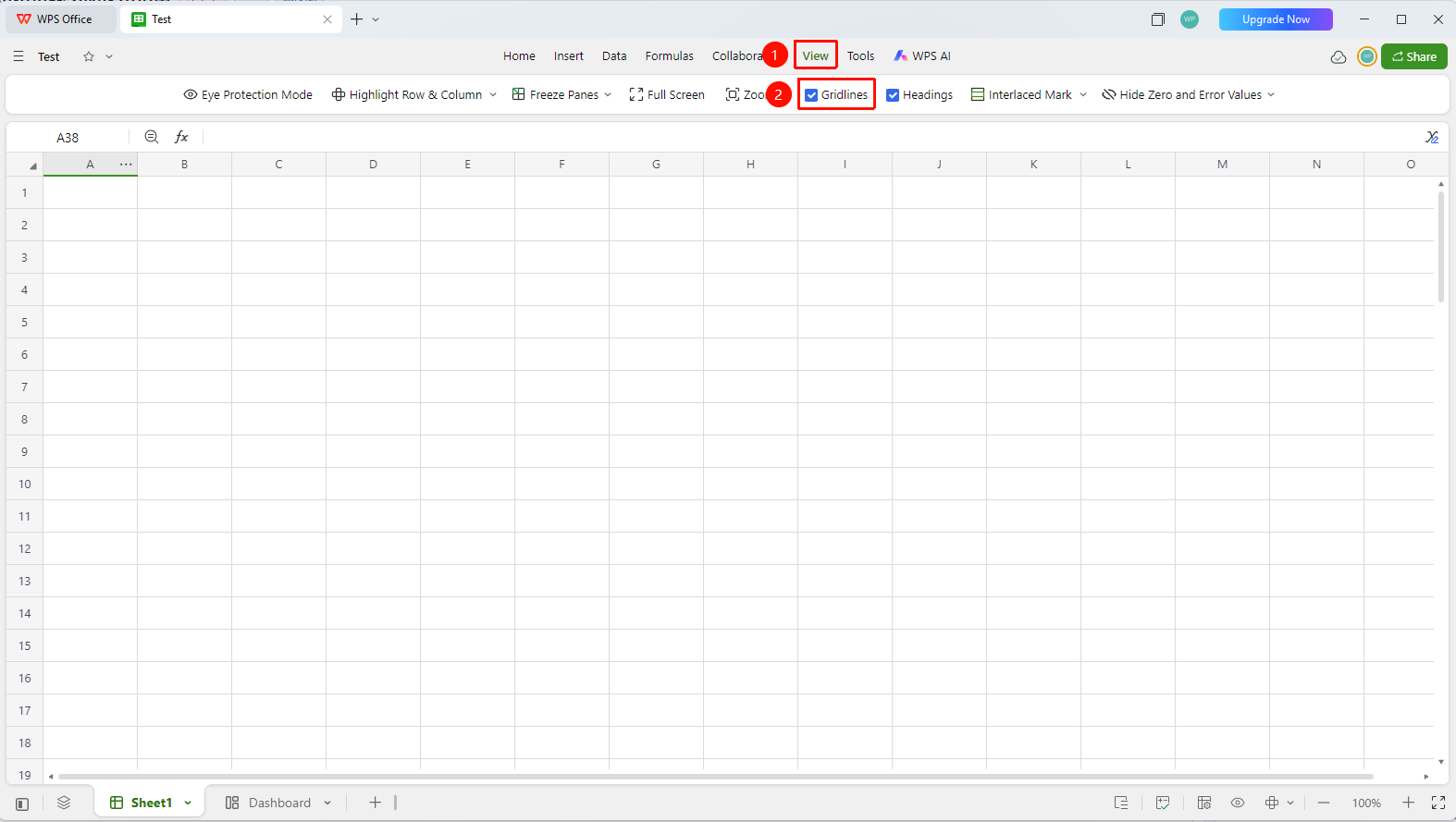The image size is (1456, 822).
Task: Open the Home ribbon tab
Action: tap(519, 56)
